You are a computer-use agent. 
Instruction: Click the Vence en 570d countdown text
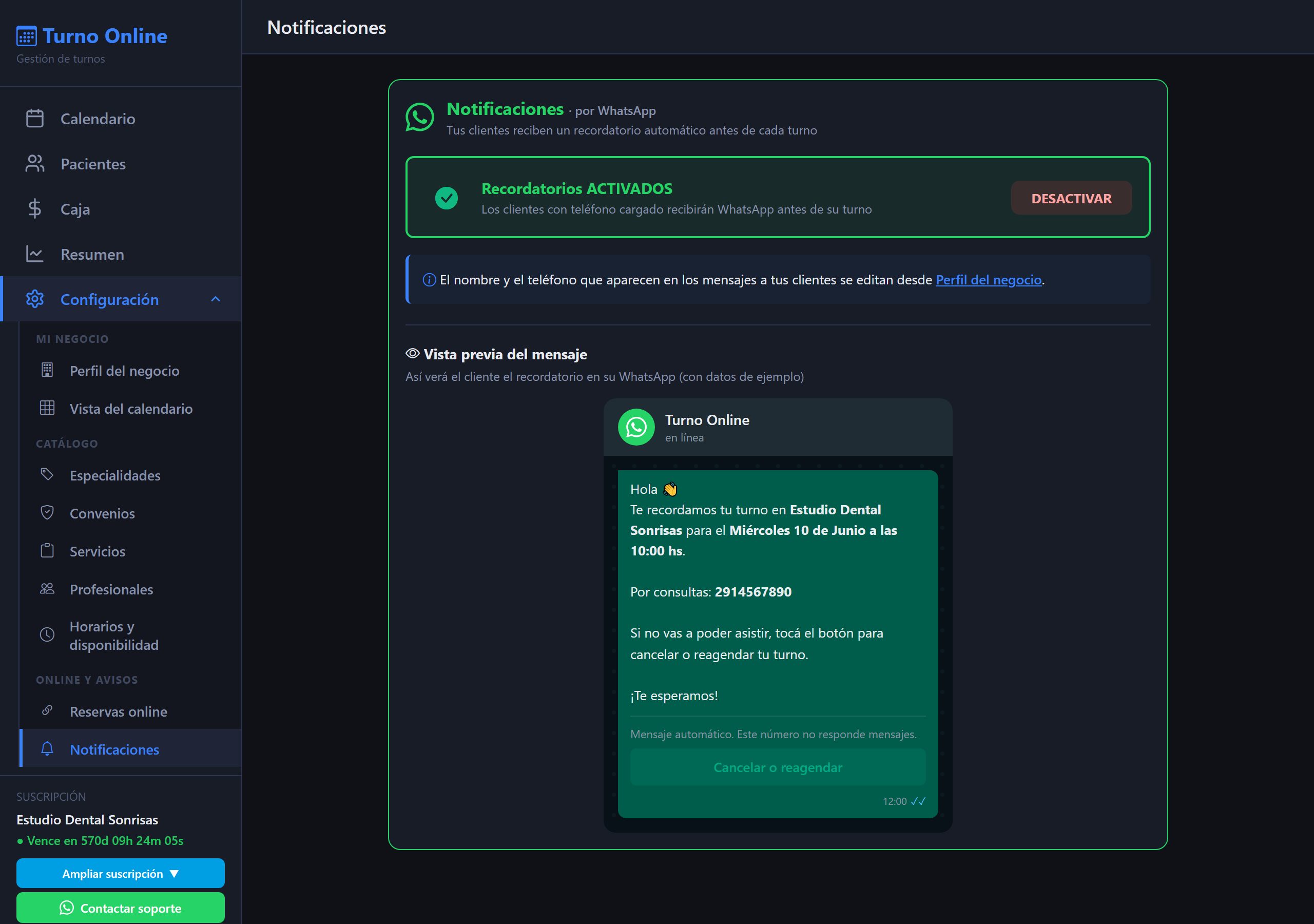pos(105,841)
